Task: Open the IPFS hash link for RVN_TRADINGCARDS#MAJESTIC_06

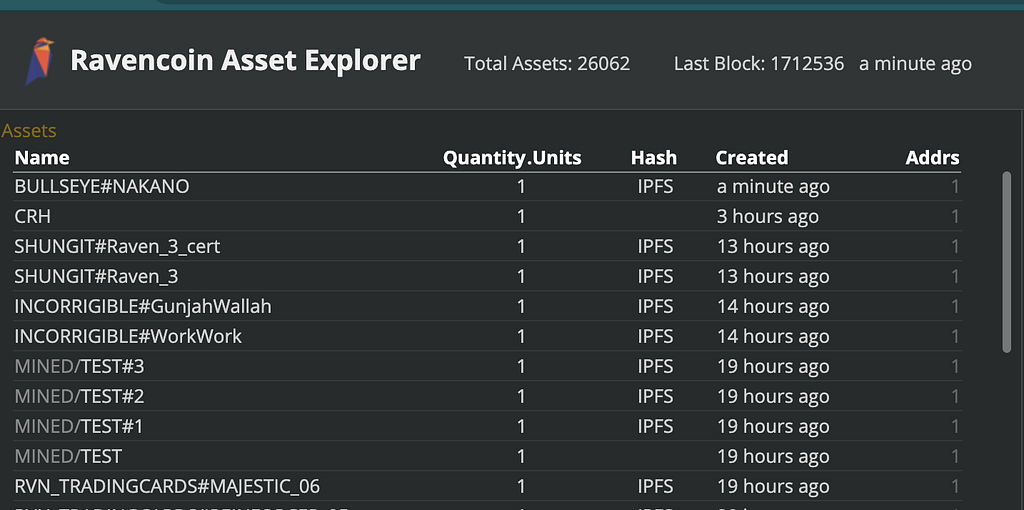Action: (x=656, y=486)
